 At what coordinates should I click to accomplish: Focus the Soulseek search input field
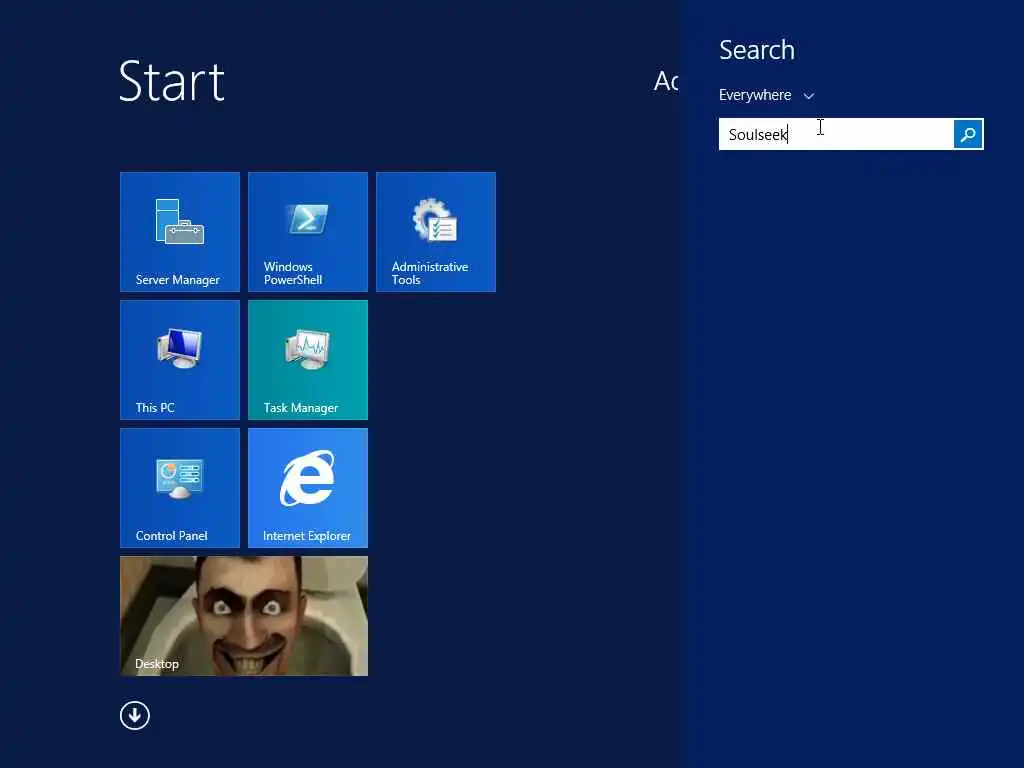(836, 134)
